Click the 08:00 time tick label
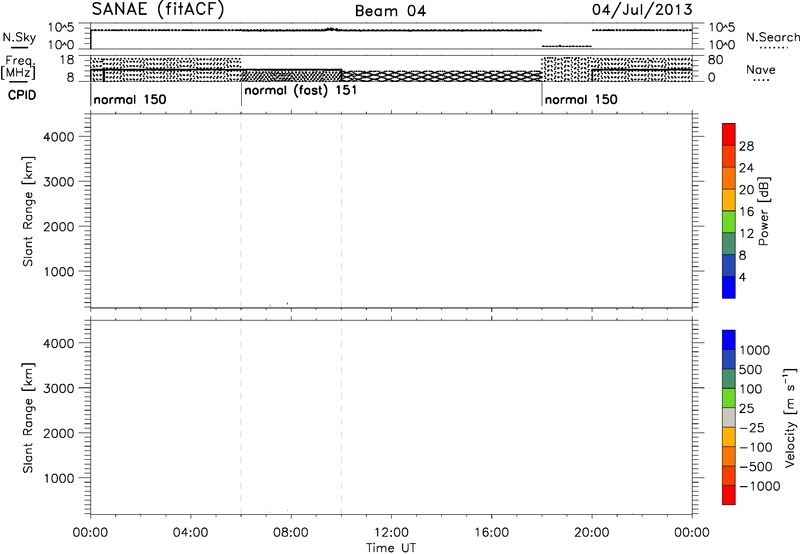Viewport: 800px width, 554px height. point(291,533)
